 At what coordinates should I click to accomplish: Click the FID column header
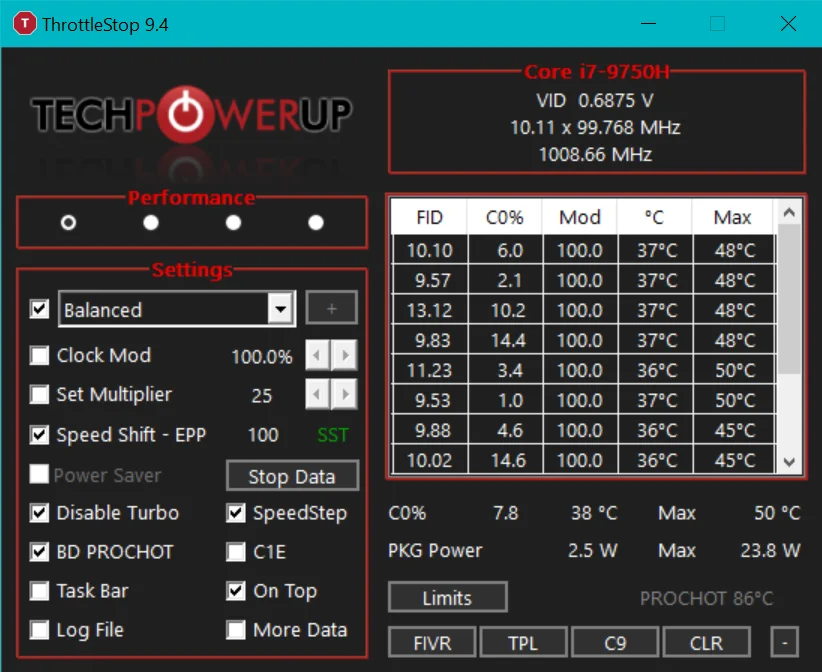(x=429, y=217)
